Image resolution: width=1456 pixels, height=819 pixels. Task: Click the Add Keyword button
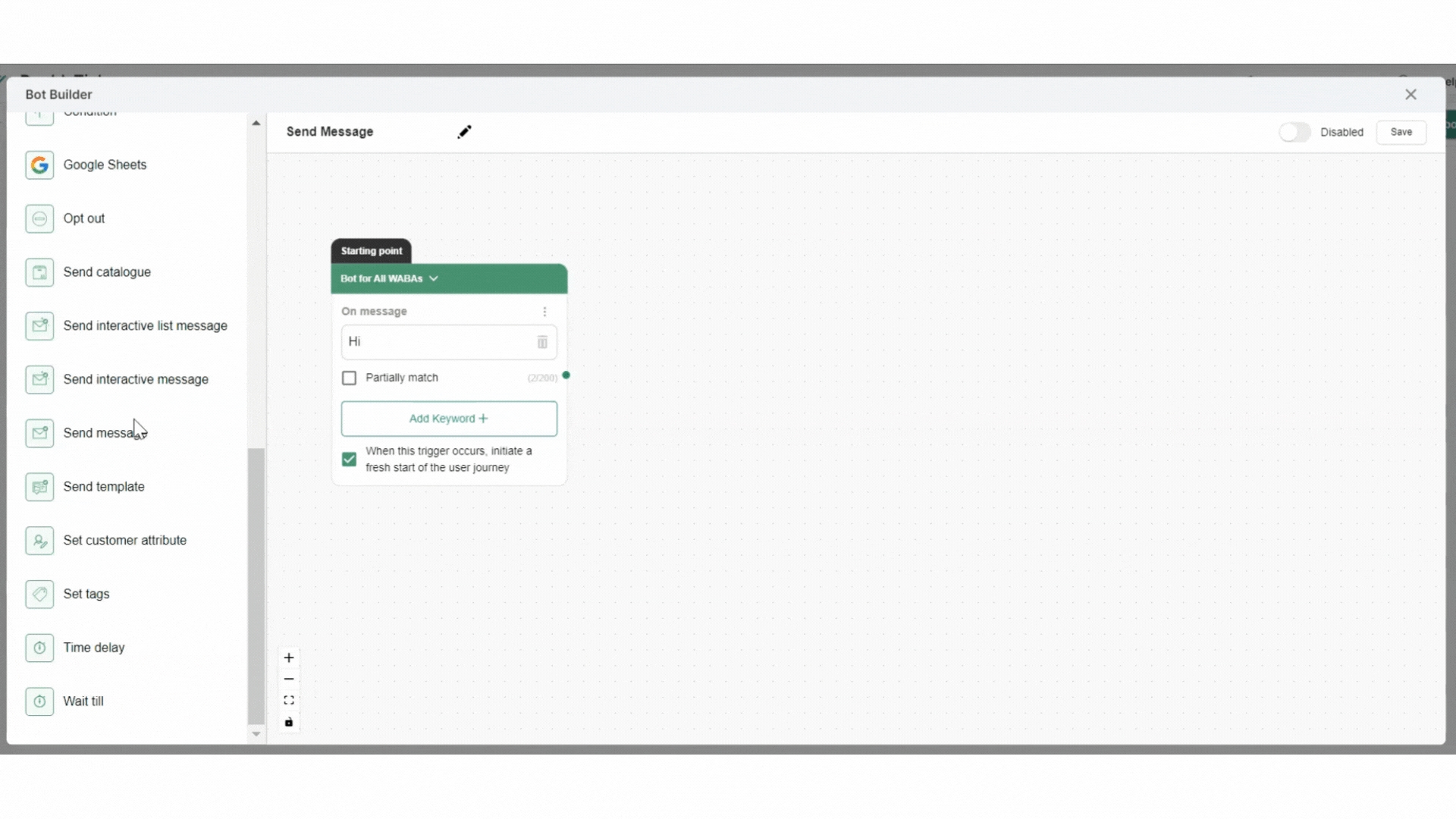449,419
